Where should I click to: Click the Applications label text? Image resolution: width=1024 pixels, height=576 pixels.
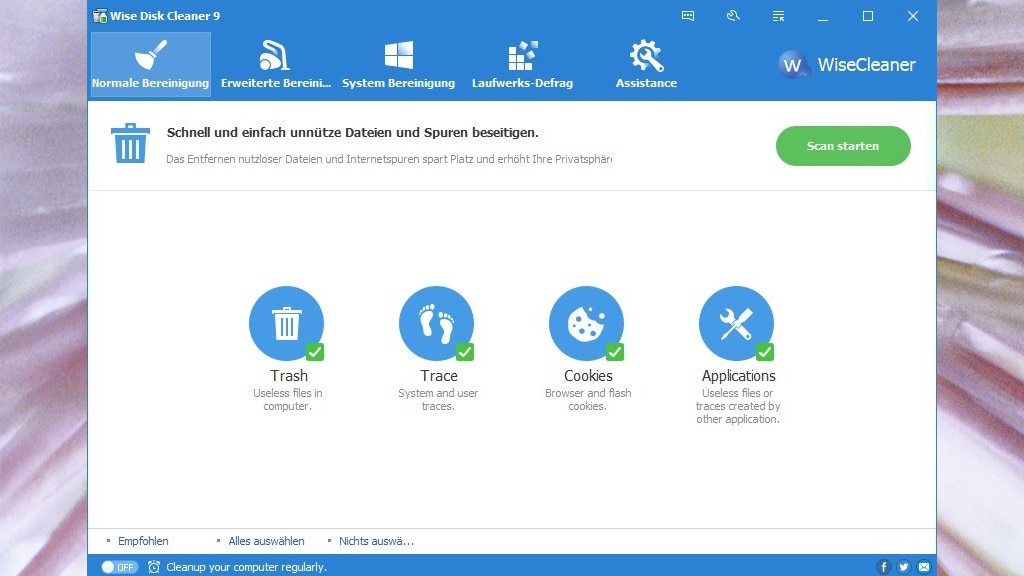tap(739, 376)
